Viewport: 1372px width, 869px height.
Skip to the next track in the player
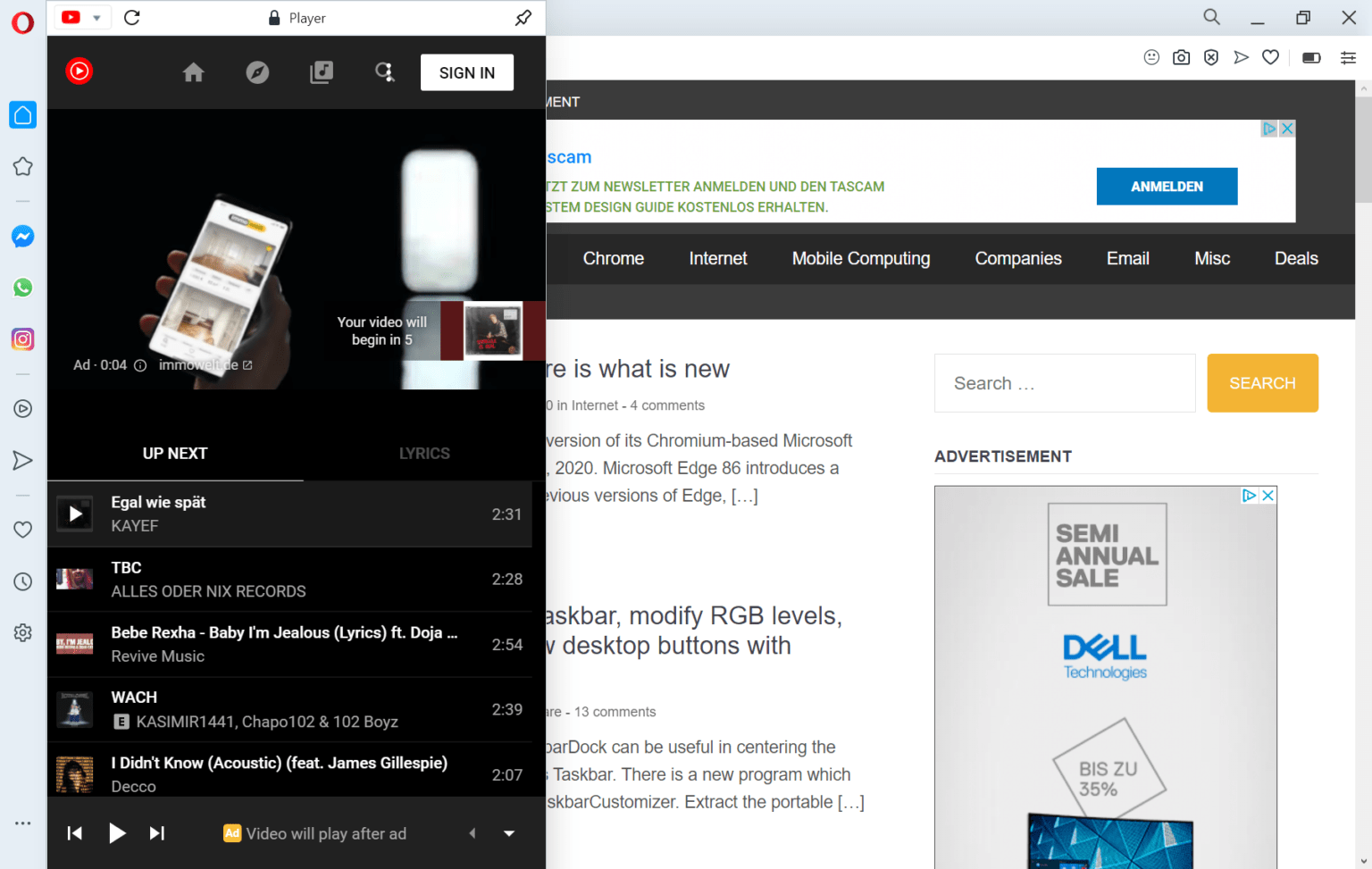[x=157, y=832]
